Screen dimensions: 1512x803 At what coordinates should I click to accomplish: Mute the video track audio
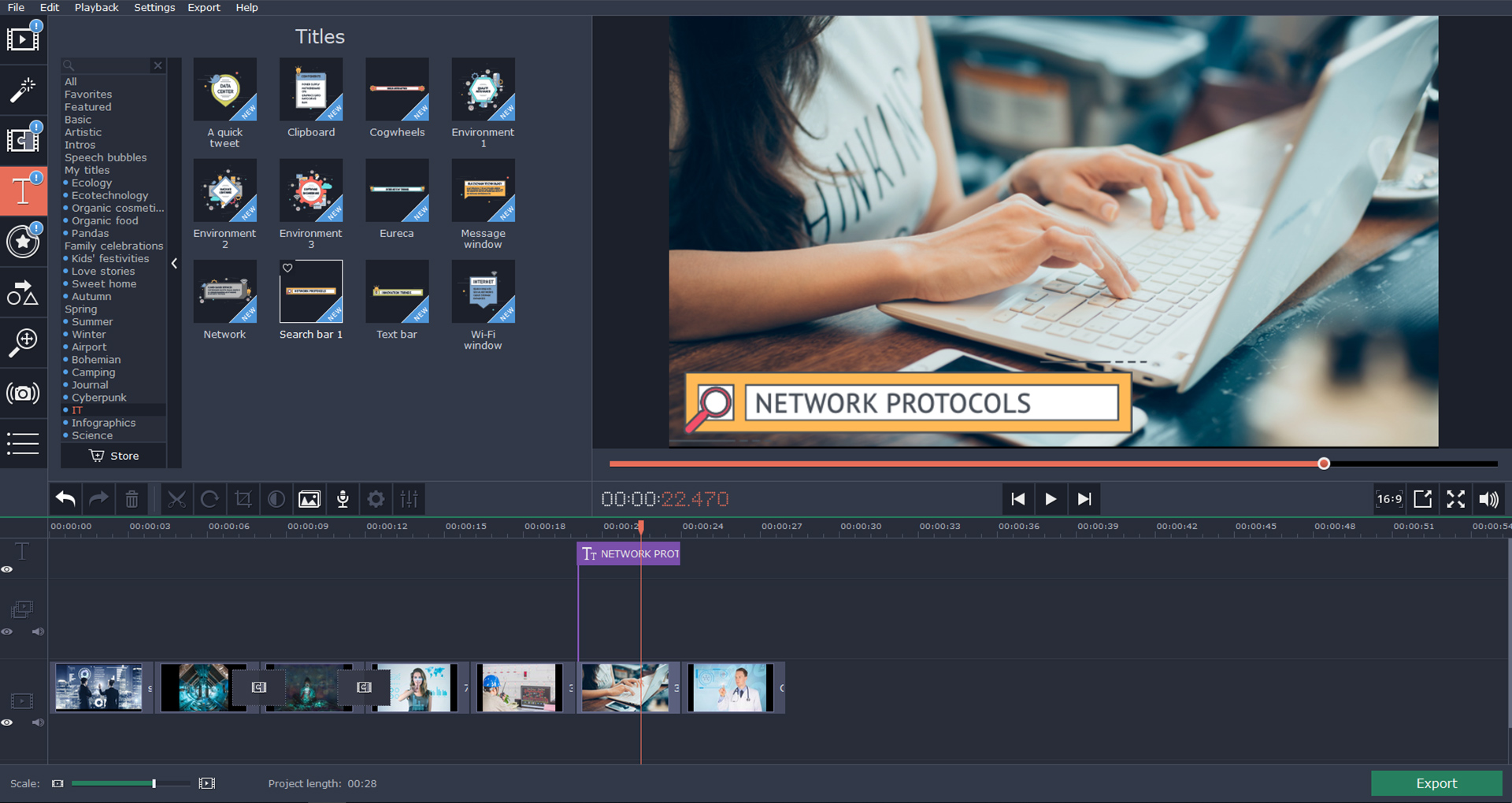tap(38, 723)
